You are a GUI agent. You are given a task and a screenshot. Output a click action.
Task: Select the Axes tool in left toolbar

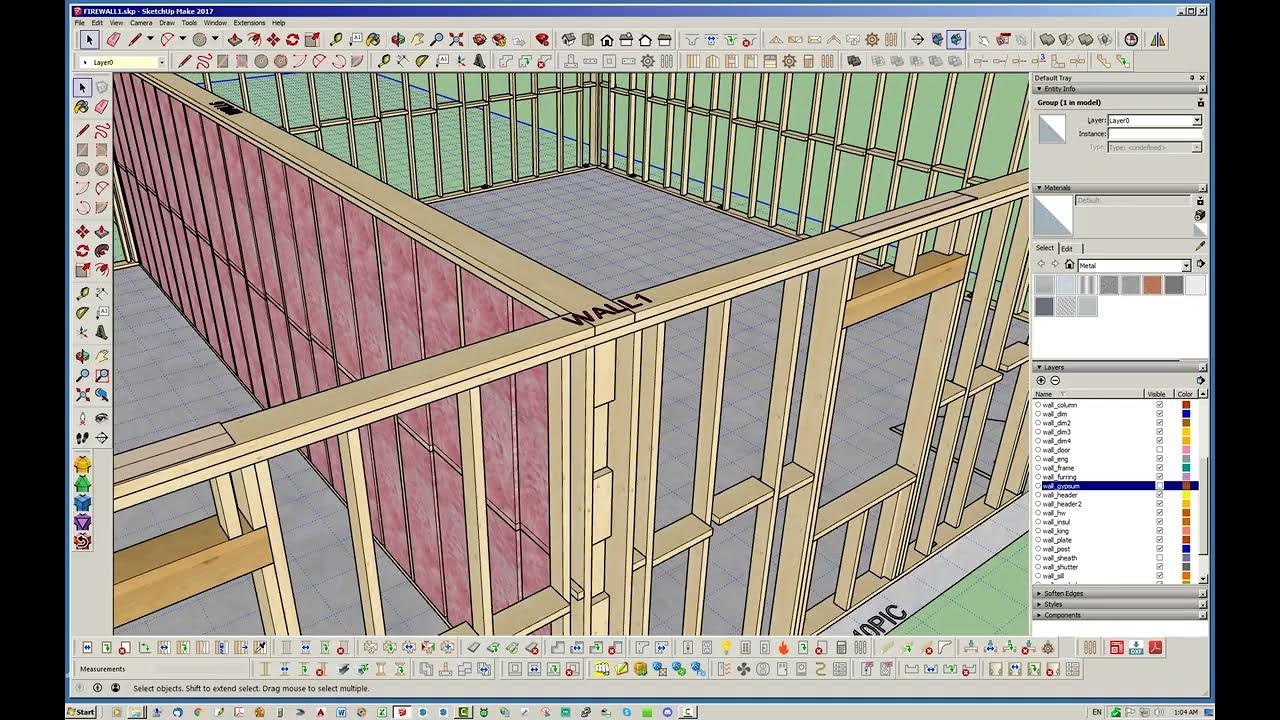click(x=82, y=331)
